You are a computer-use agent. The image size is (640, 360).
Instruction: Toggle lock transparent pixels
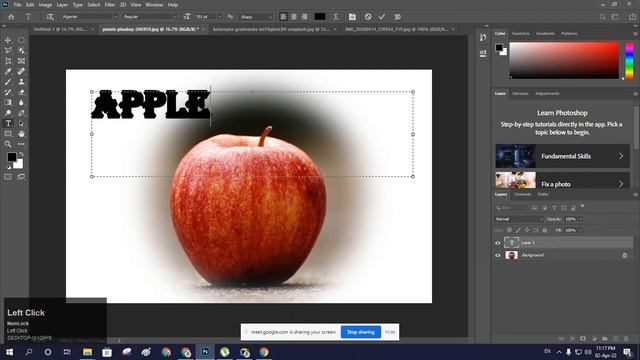point(509,230)
